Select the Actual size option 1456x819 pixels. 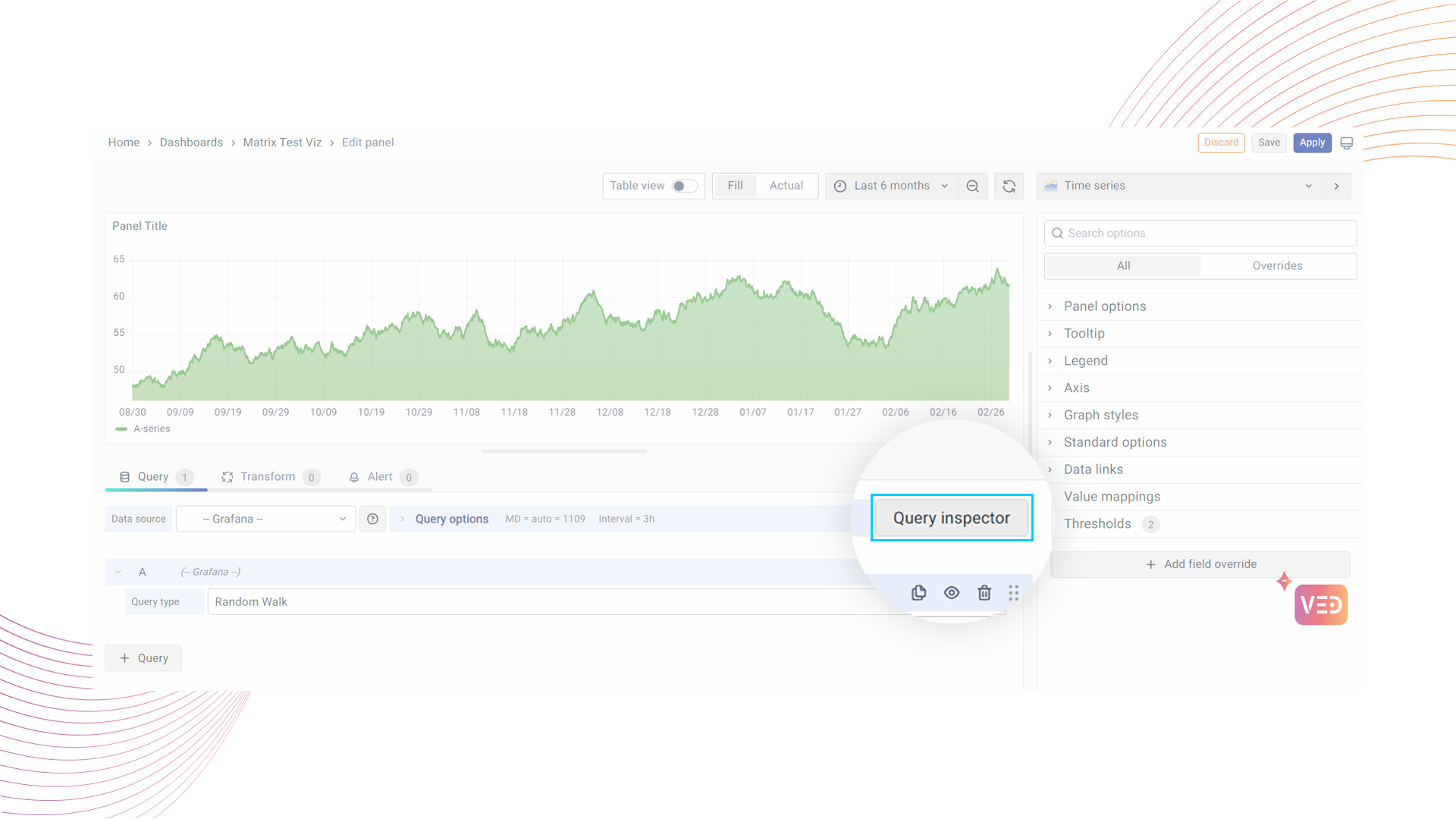[786, 186]
